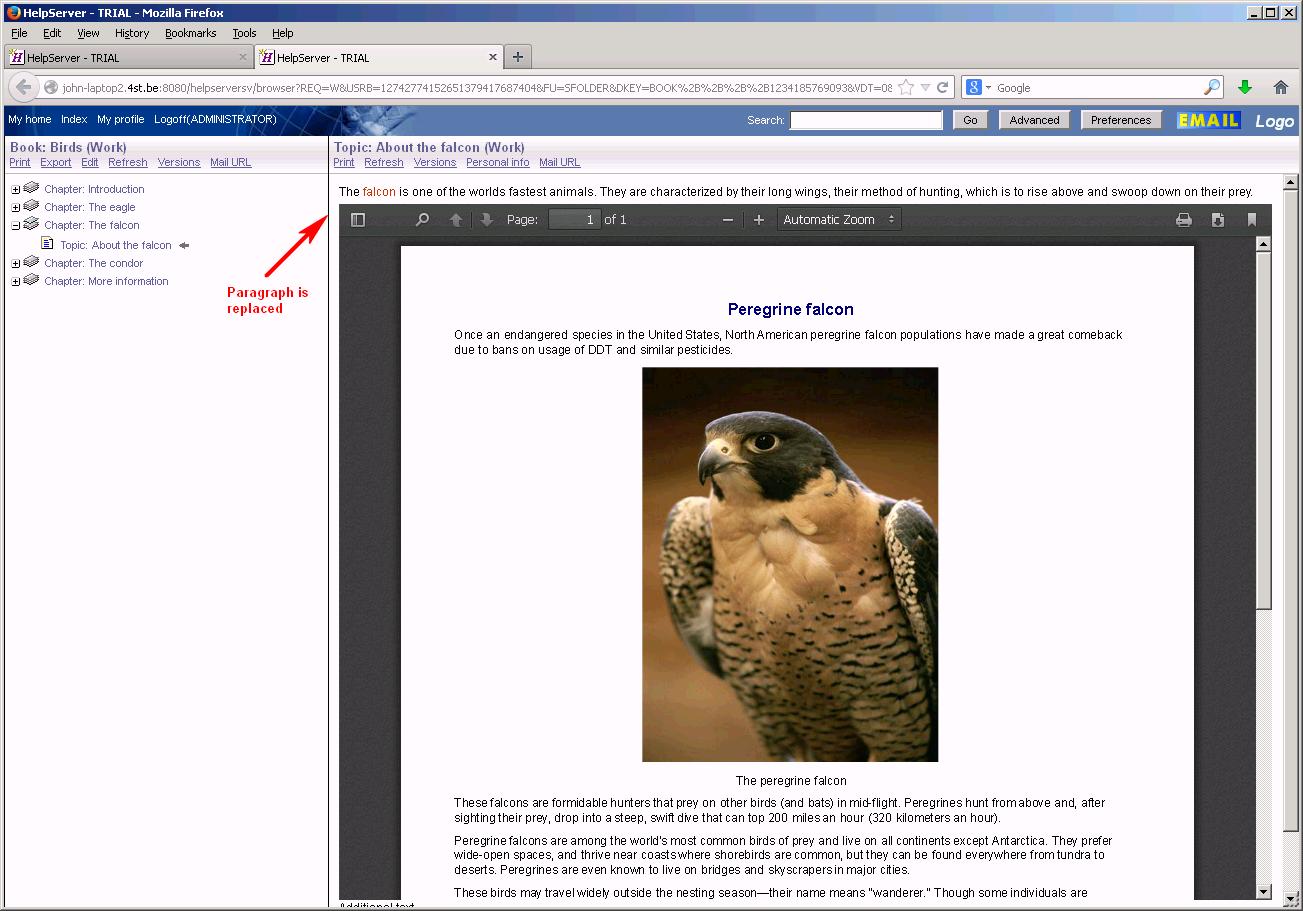This screenshot has width=1303, height=911.
Task: Click topic panel Mail URL link
Action: [560, 162]
